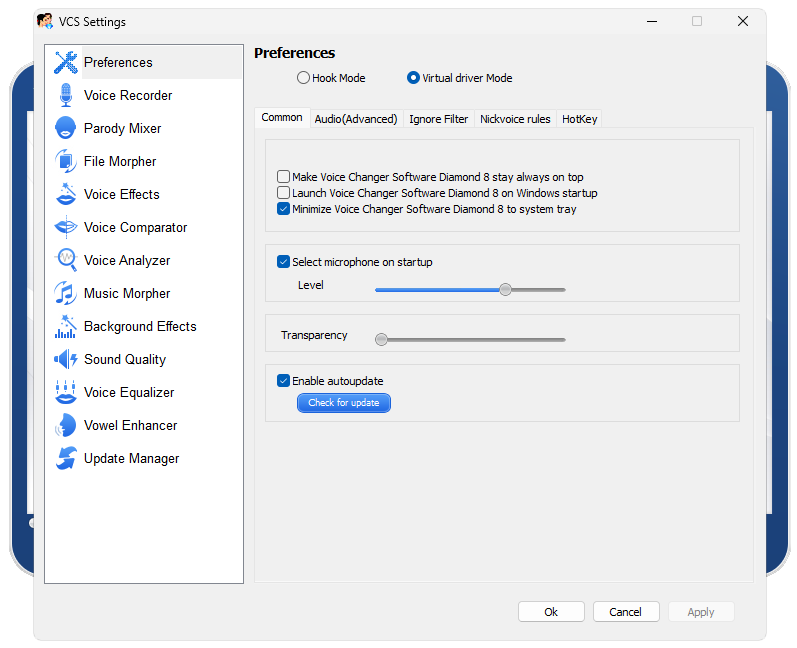Open the Voice Analyzer icon
This screenshot has height=648, width=797.
click(66, 260)
